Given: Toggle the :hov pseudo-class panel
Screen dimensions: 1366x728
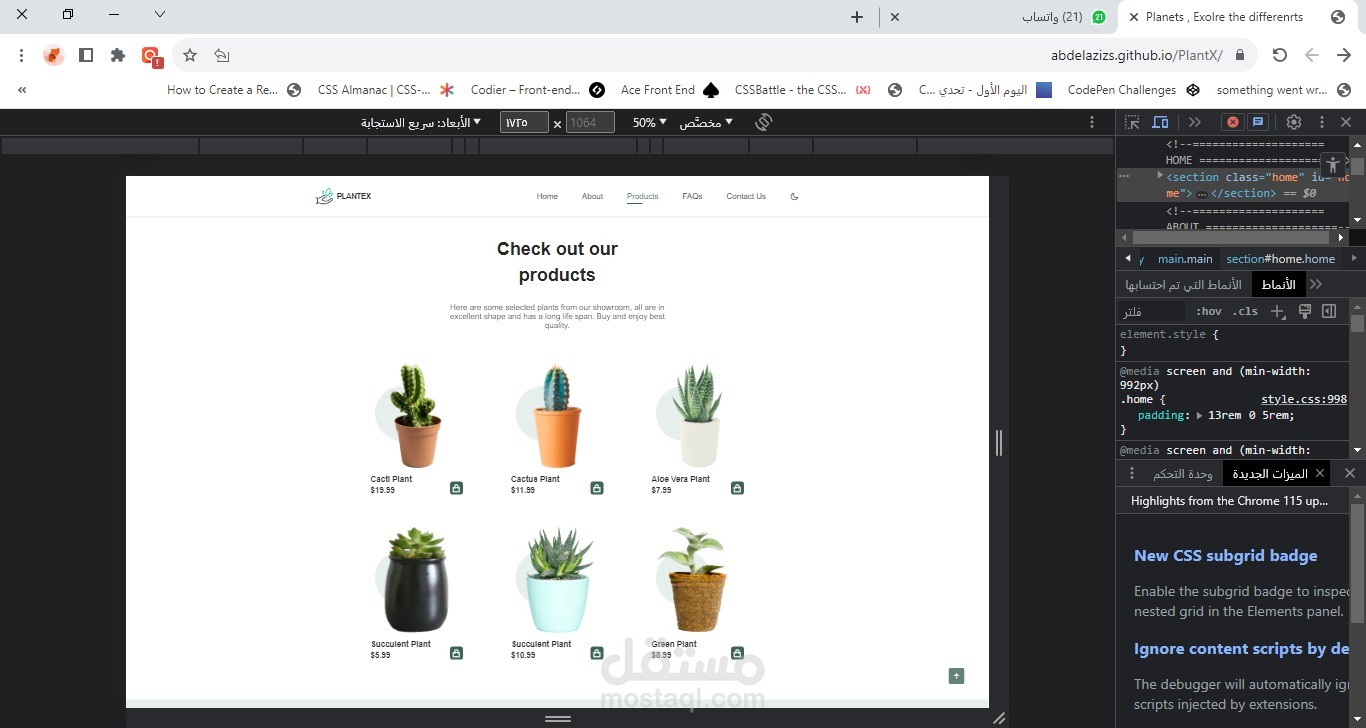Looking at the screenshot, I should click(x=1208, y=311).
